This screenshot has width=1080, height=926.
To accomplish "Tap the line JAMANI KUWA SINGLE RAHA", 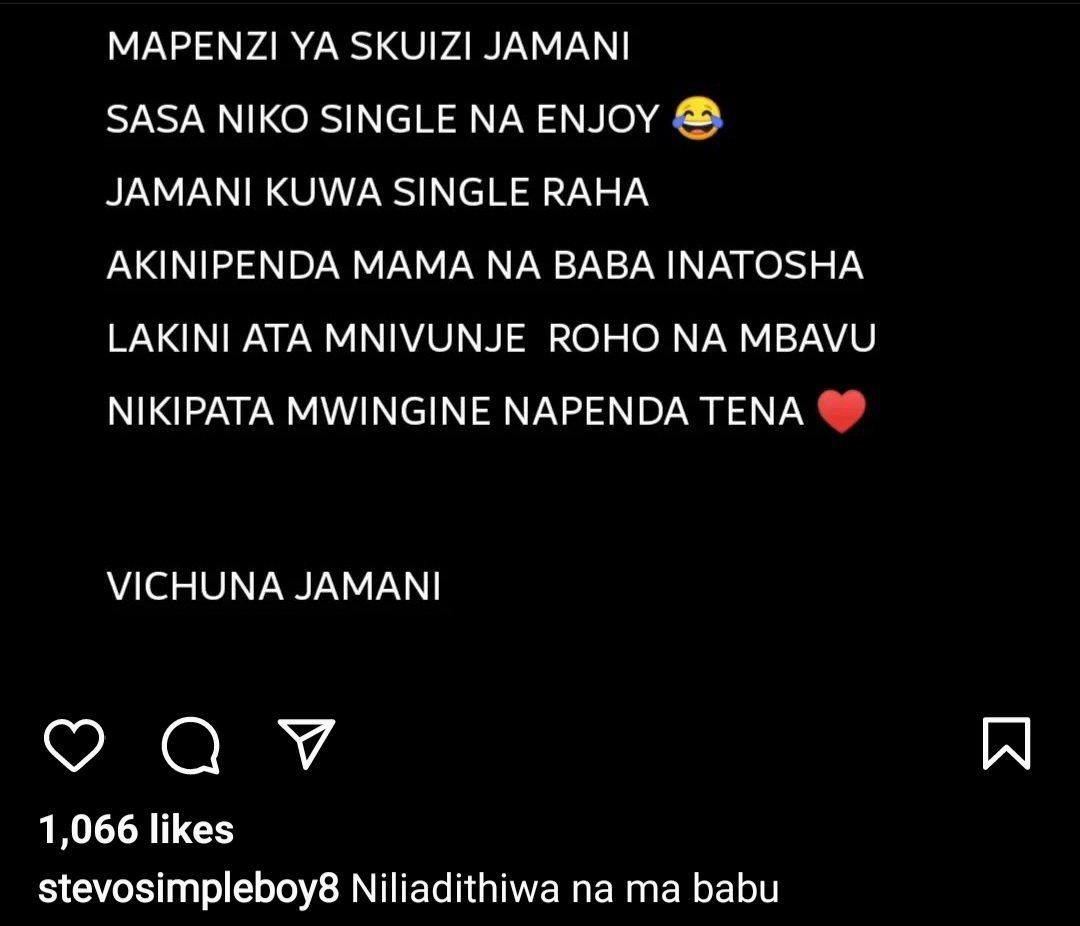I will (377, 192).
